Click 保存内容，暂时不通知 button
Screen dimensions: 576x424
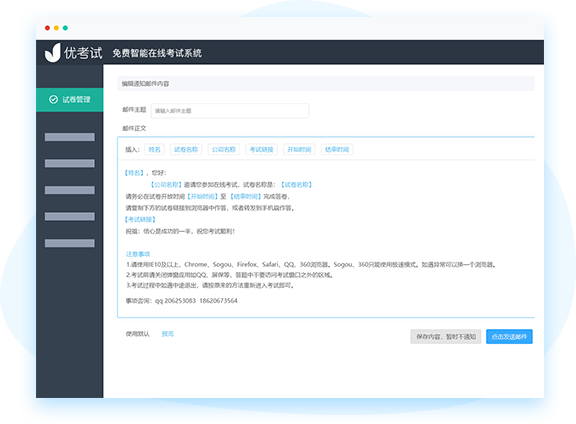point(446,337)
